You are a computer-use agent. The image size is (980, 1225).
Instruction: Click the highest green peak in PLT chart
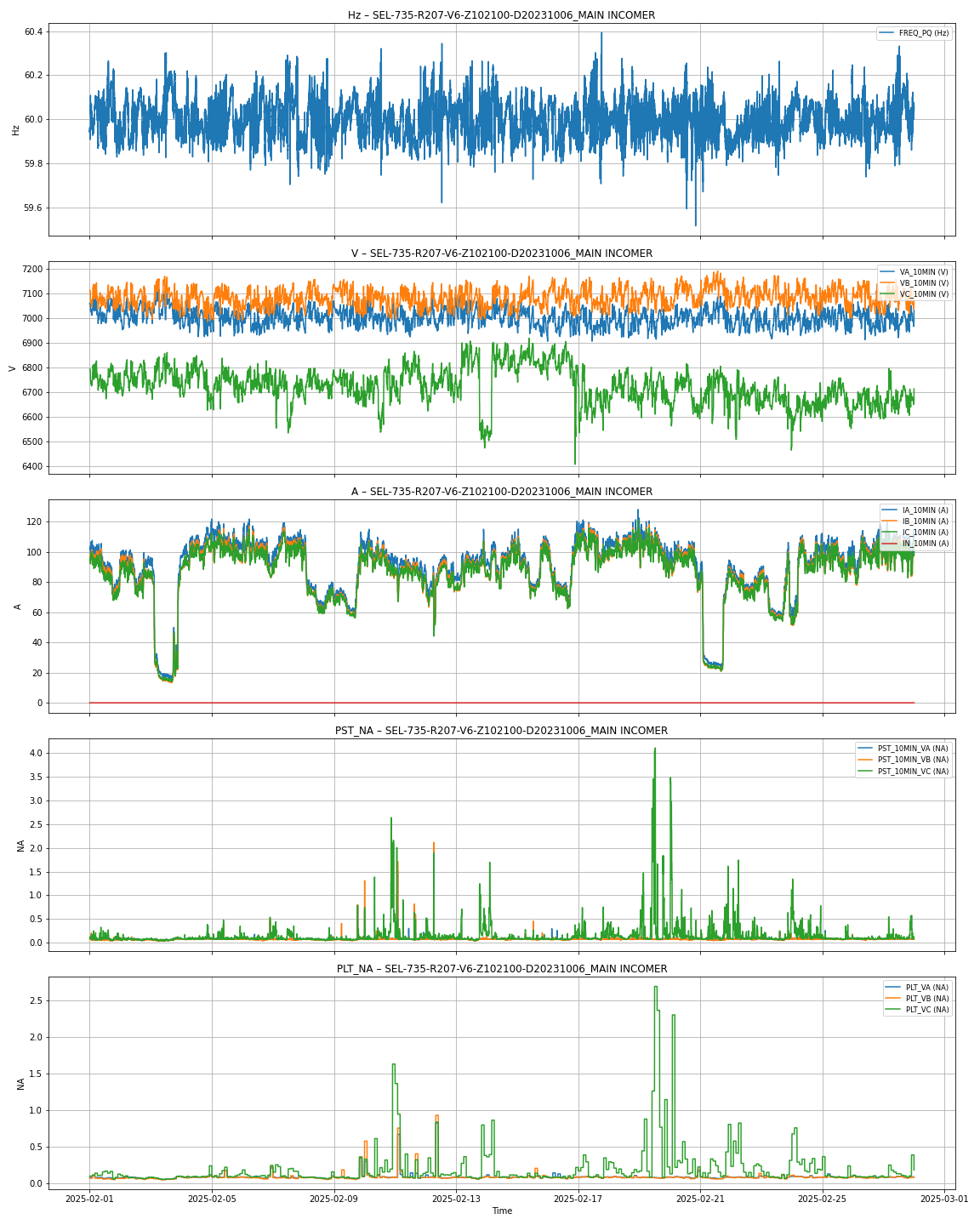(655, 988)
